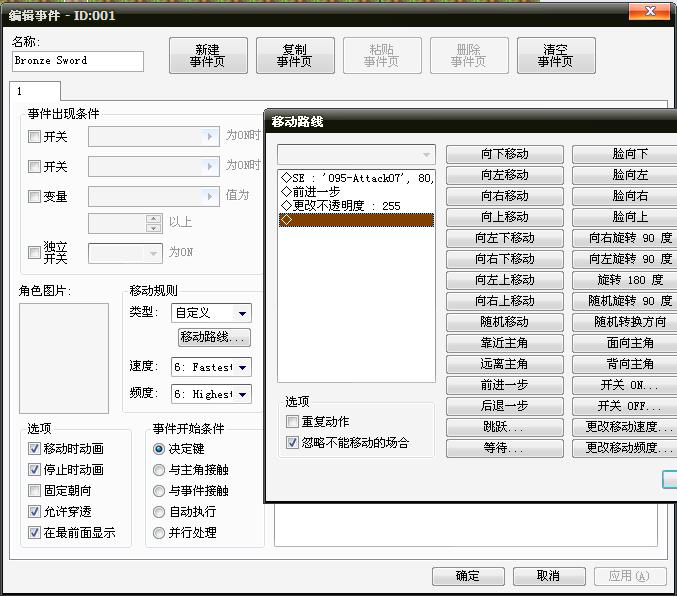Open the frequency dropdown 6: Highest
Image resolution: width=677 pixels, height=596 pixels.
211,394
